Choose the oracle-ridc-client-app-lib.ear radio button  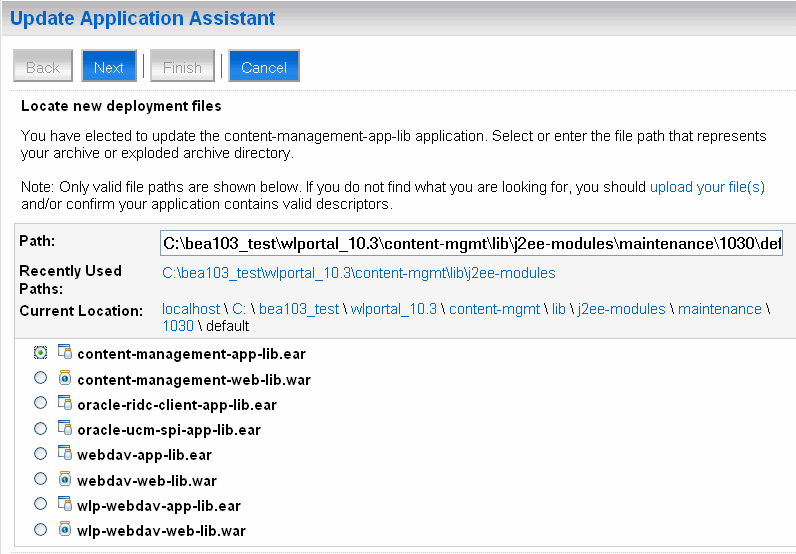[x=40, y=403]
